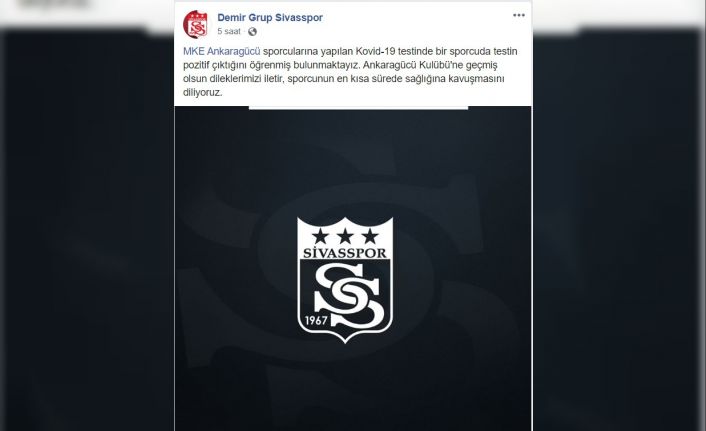The width and height of the screenshot is (706, 431).
Task: Open the dark Sivasspor post image
Action: point(353,269)
